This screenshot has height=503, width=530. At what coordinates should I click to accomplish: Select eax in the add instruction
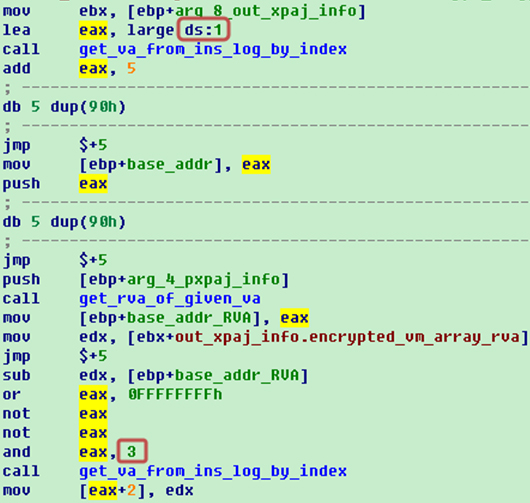(93, 69)
